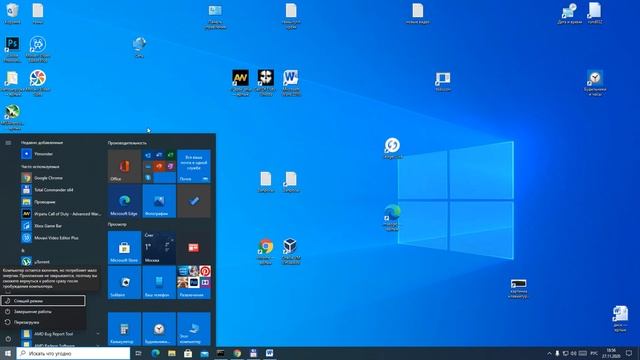Launch Total Commander x64 from Start list
640x360 pixels.
(x=61, y=190)
